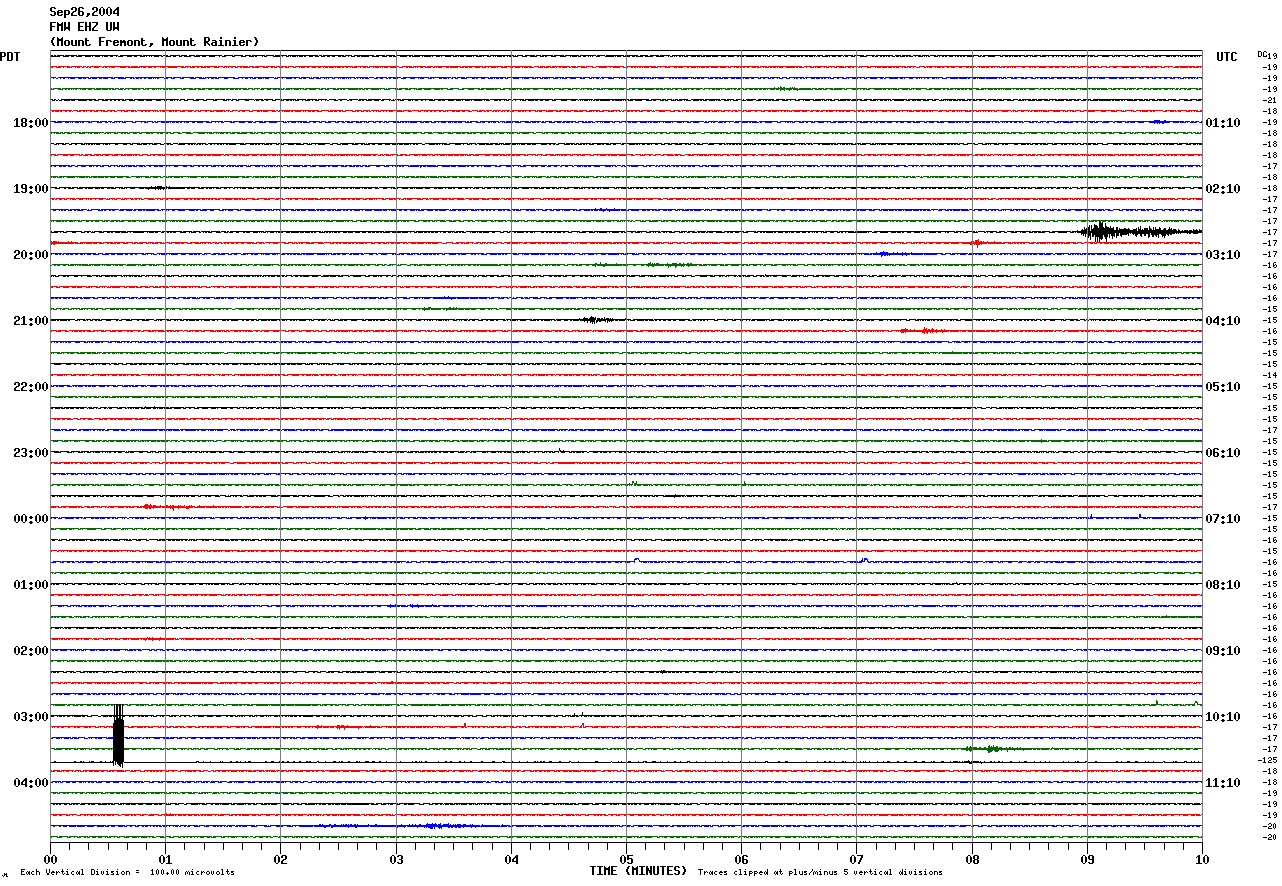
Task: Click the green wave burst near minute 08
Action: [x=992, y=748]
